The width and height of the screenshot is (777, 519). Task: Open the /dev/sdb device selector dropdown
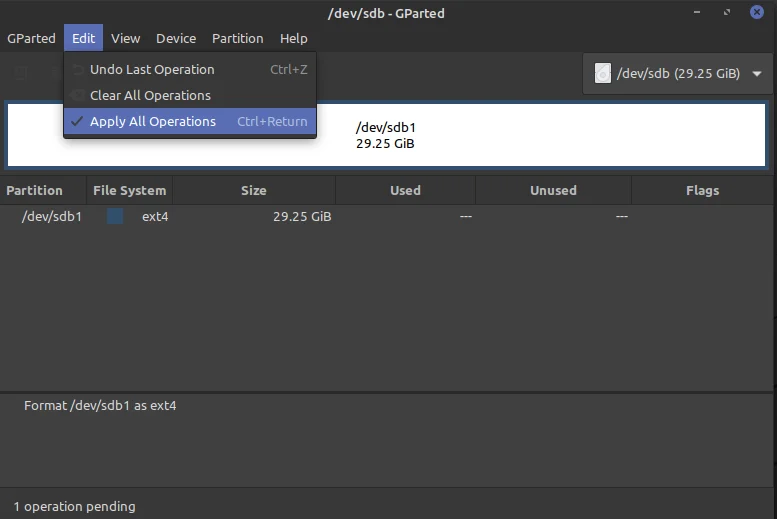pyautogui.click(x=677, y=73)
